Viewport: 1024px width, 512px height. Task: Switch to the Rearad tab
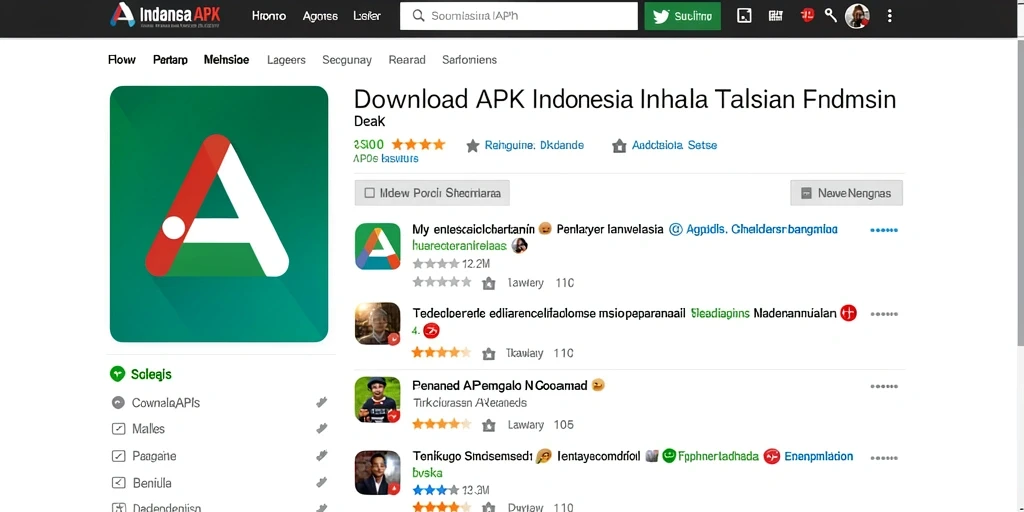[407, 59]
